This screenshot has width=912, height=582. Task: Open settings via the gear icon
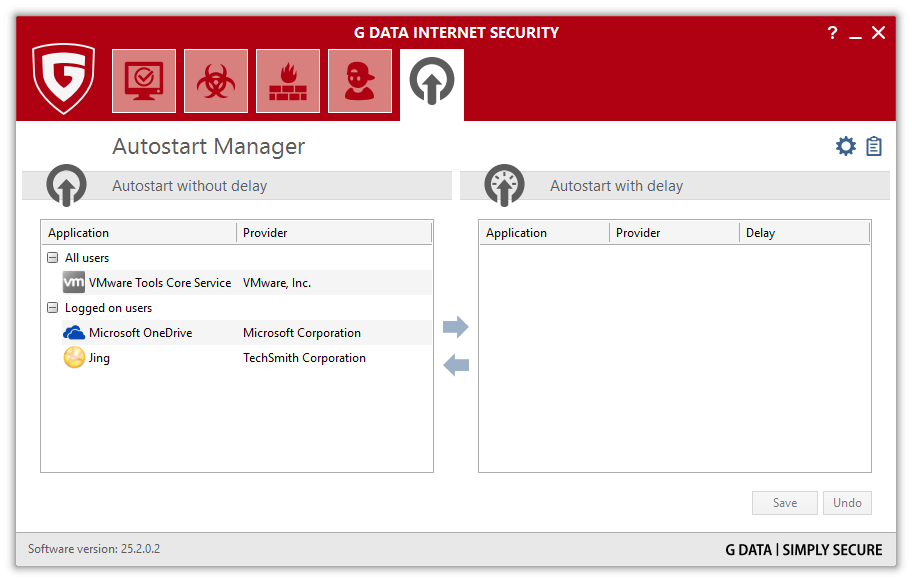tap(846, 147)
